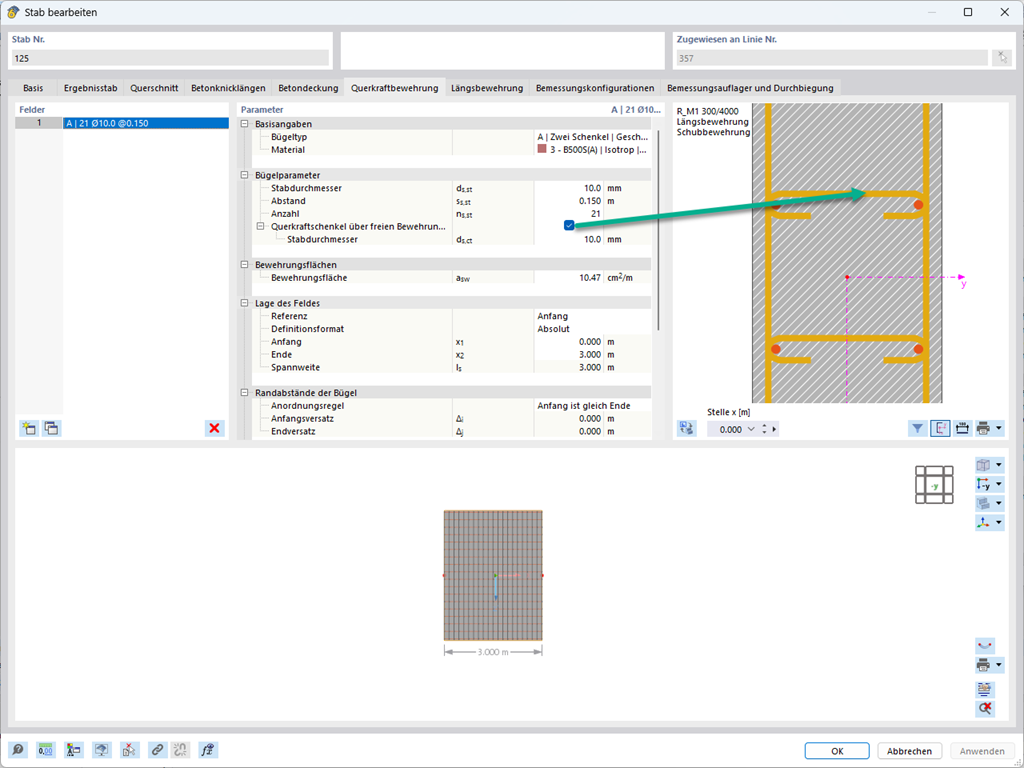Screen dimensions: 1024x768
Task: Collapse the Bügelparameter section
Action: pyautogui.click(x=245, y=175)
